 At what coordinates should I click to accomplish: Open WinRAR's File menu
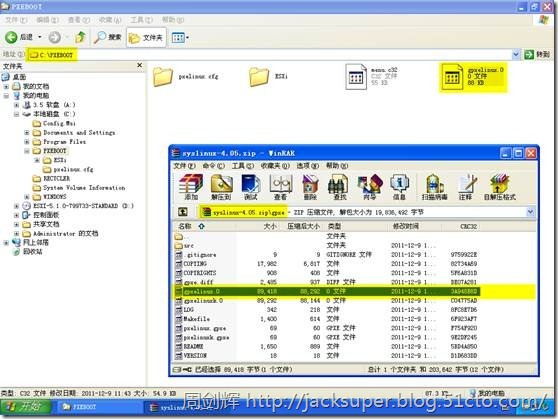coord(184,166)
